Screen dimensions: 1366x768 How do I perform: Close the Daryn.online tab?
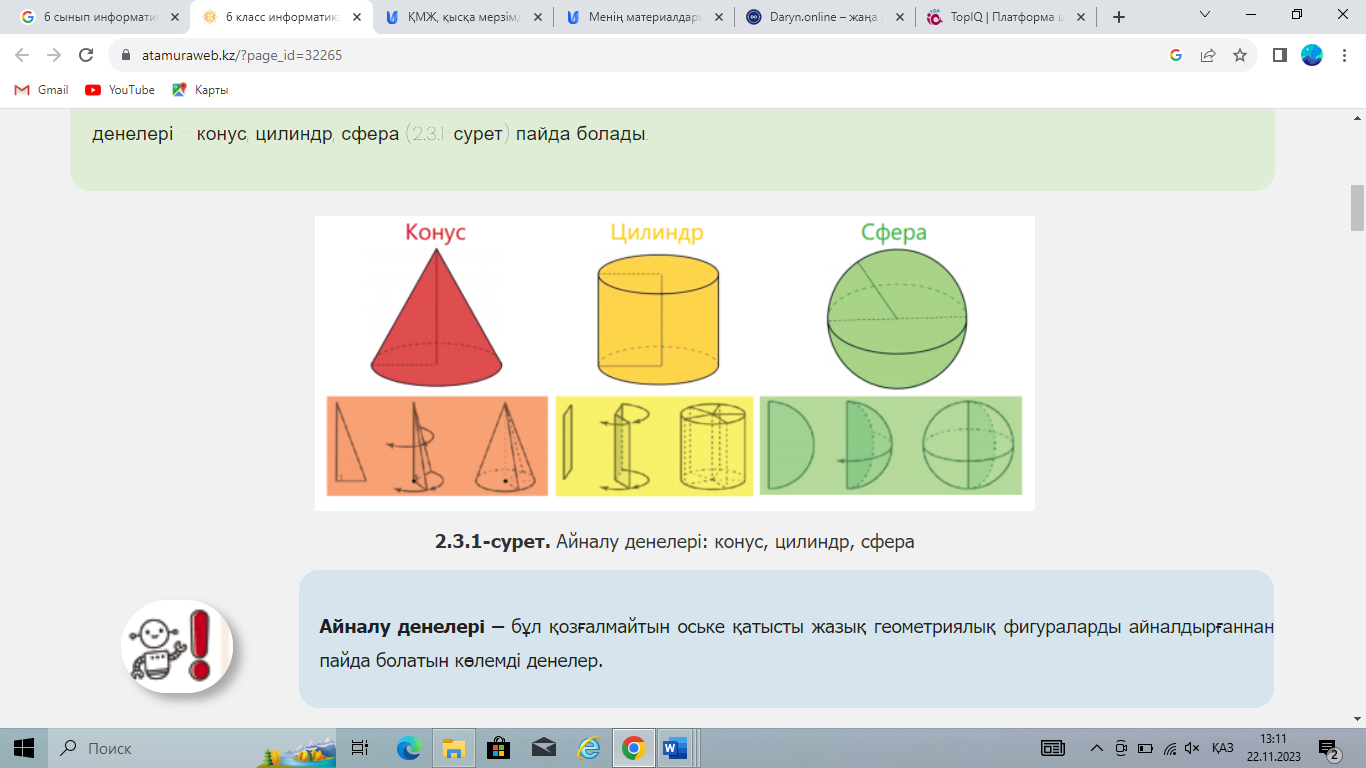pos(899,17)
